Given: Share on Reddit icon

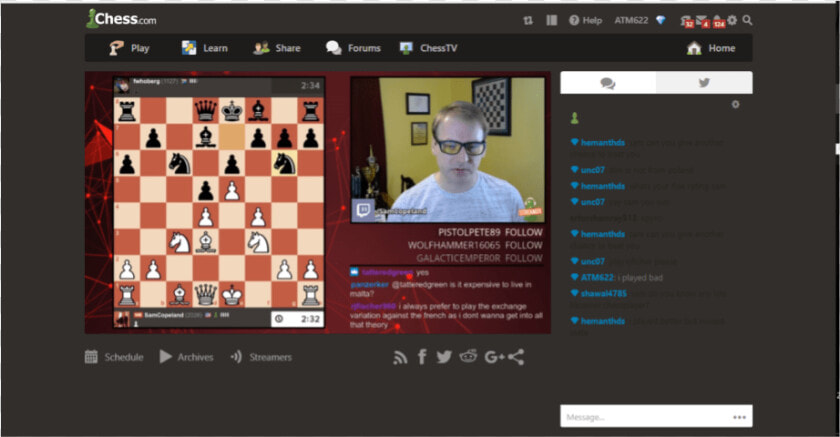Looking at the screenshot, I should [x=468, y=356].
